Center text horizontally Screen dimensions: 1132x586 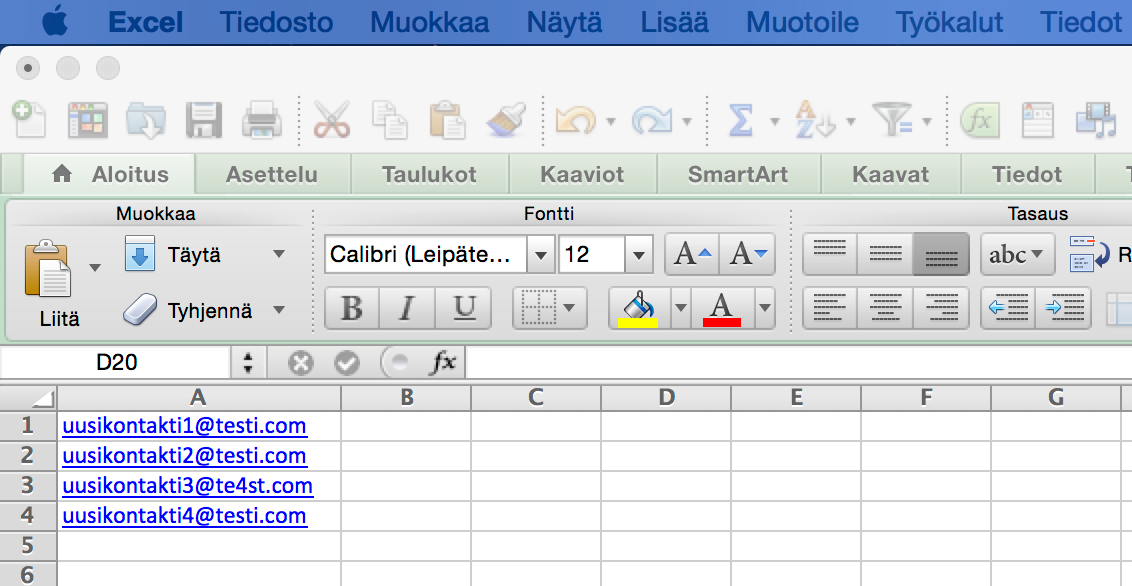885,308
